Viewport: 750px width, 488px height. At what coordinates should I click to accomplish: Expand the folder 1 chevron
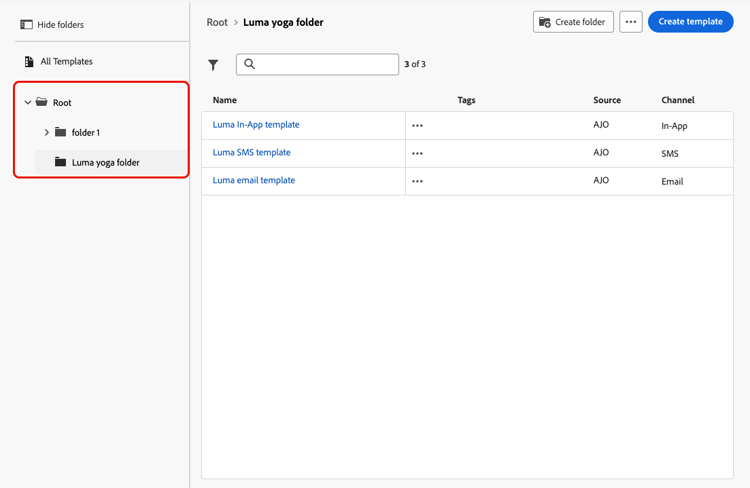pyautogui.click(x=46, y=132)
